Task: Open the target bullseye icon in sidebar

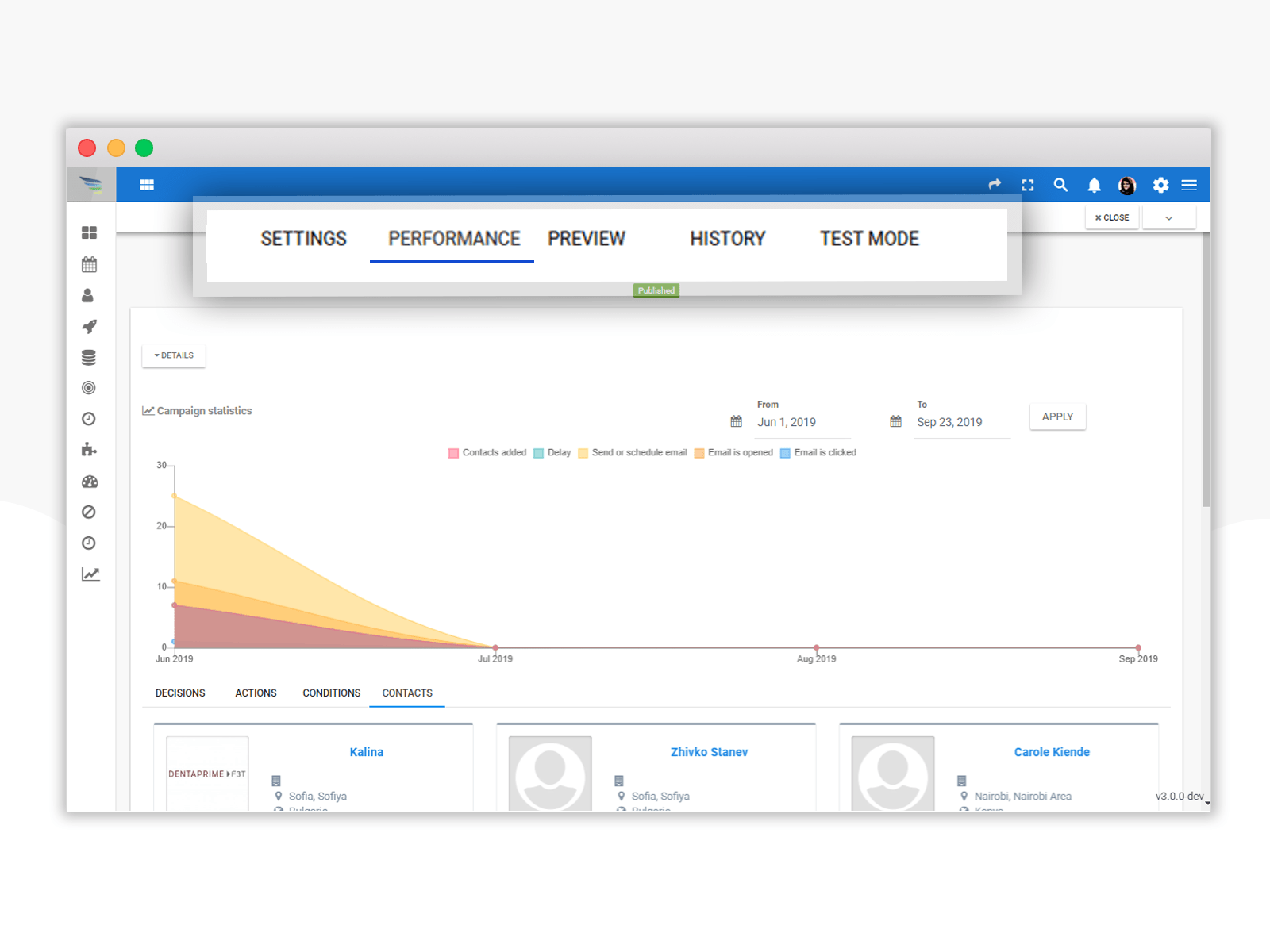Action: [x=89, y=388]
